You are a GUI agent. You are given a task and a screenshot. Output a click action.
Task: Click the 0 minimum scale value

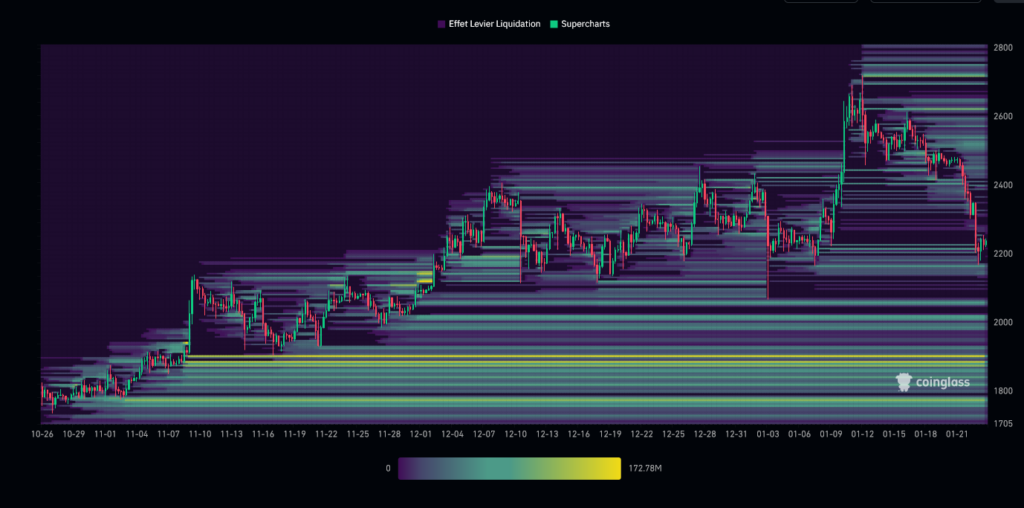(x=388, y=468)
